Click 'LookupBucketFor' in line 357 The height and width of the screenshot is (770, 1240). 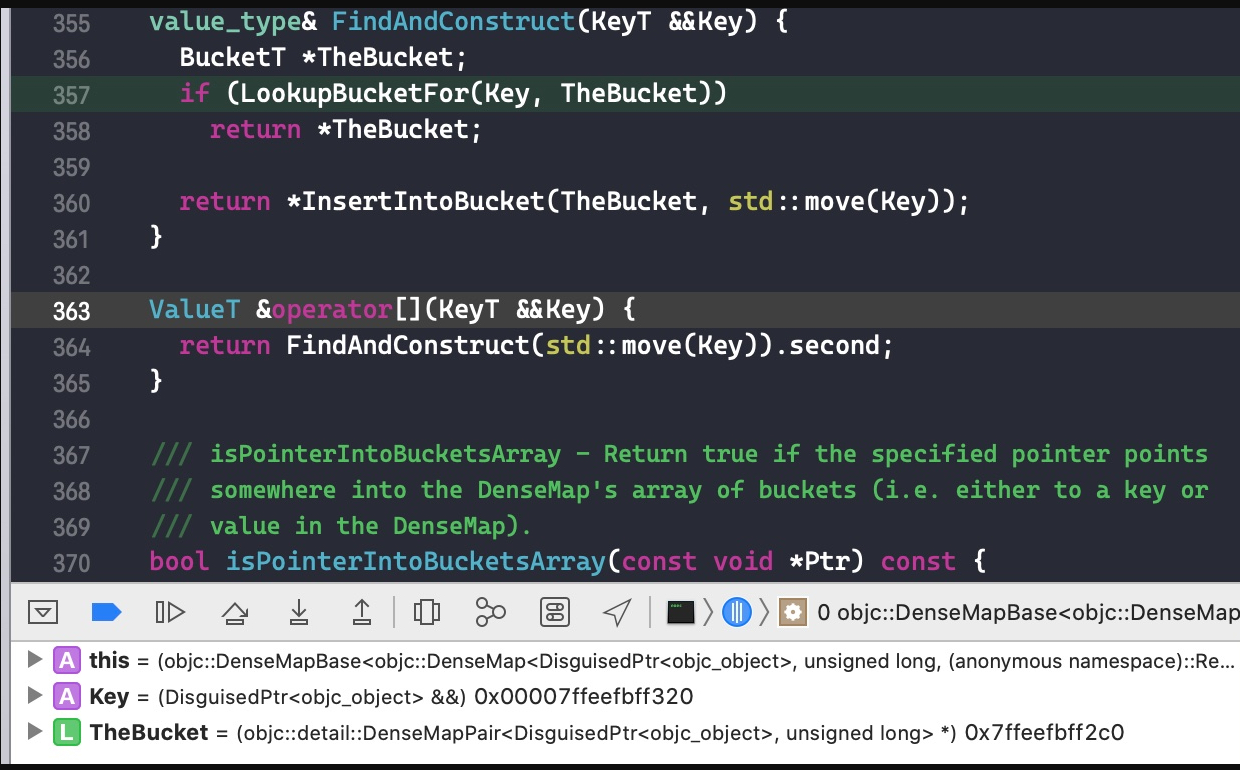(x=355, y=94)
